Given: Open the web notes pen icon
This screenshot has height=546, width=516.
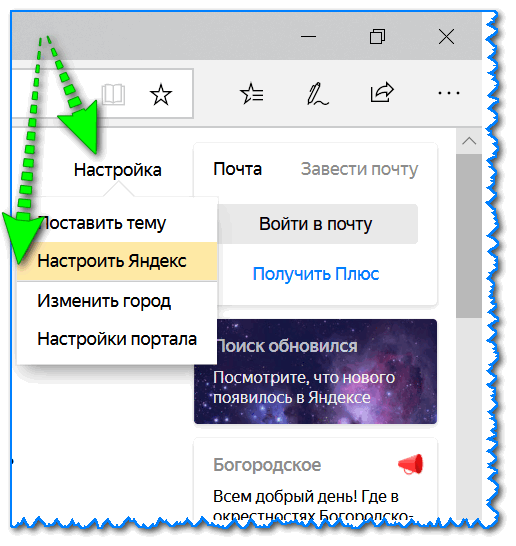Looking at the screenshot, I should coord(317,93).
